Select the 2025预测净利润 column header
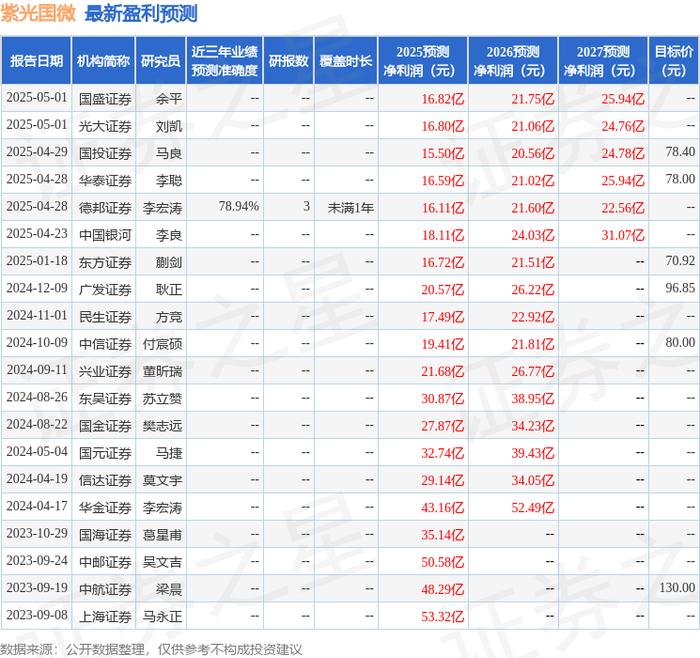Viewport: 700px width, 658px height. coord(423,61)
